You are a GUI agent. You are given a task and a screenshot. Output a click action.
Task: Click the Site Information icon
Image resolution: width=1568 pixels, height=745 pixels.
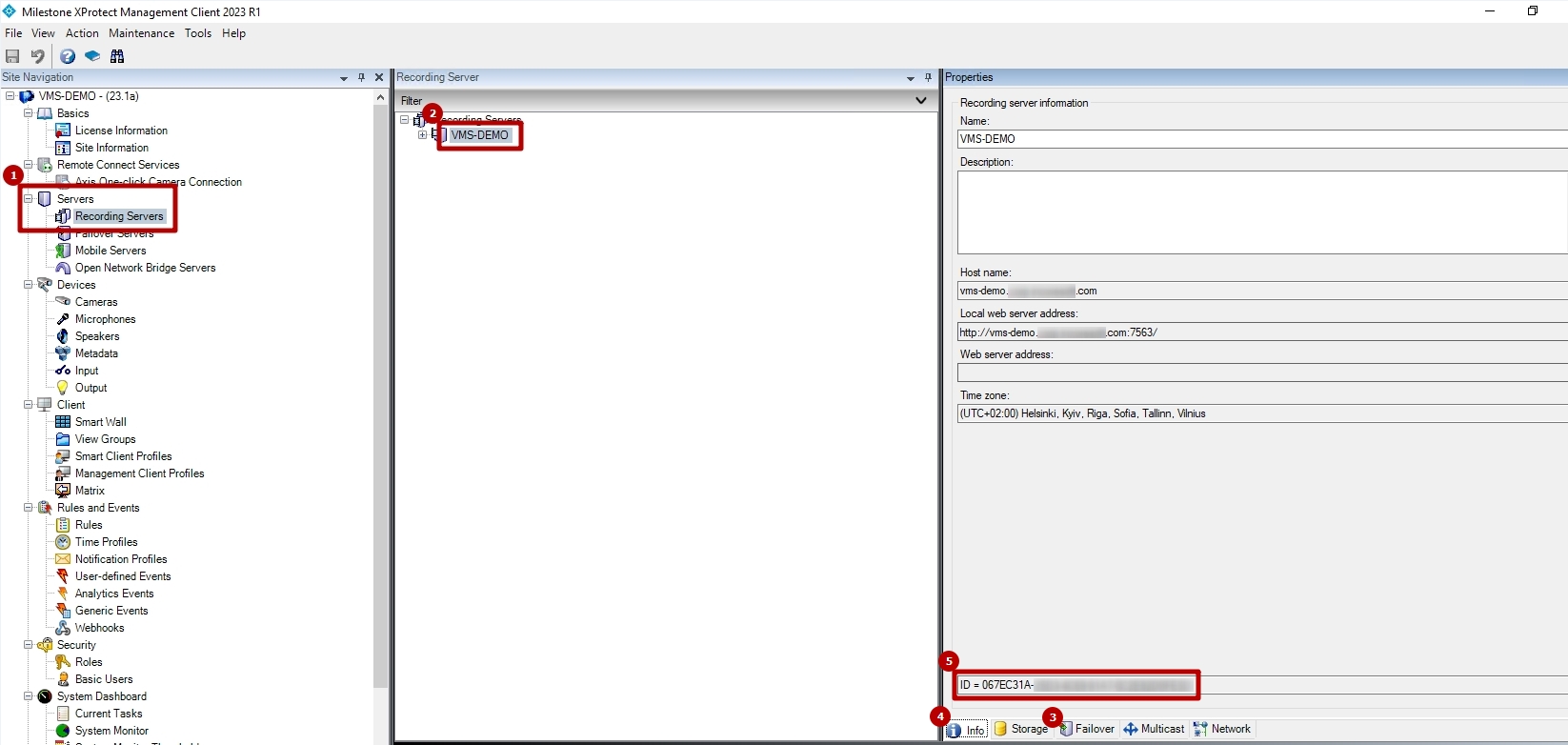point(63,148)
